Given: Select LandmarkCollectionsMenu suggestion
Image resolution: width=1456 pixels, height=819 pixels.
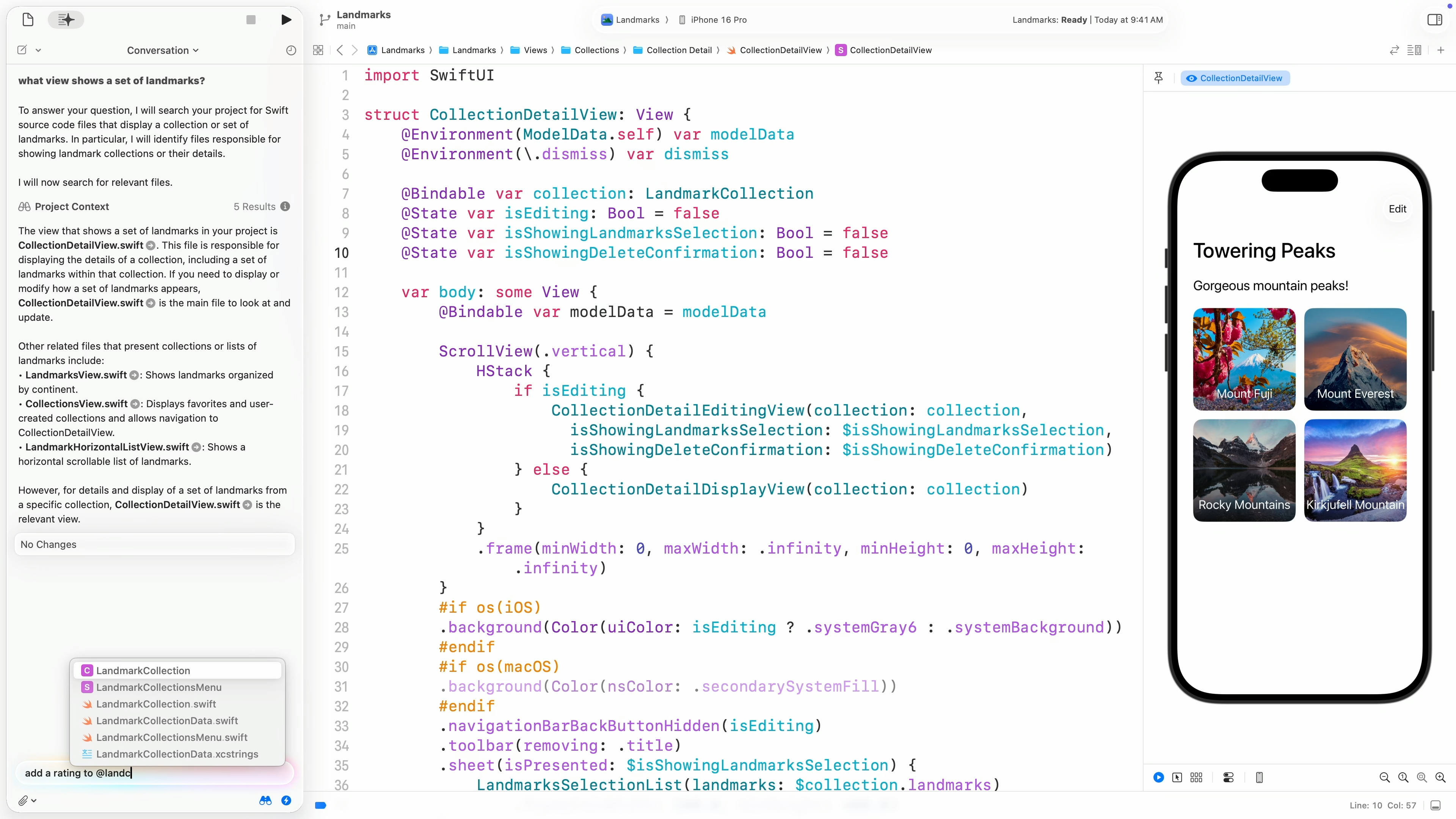Looking at the screenshot, I should coord(158,687).
